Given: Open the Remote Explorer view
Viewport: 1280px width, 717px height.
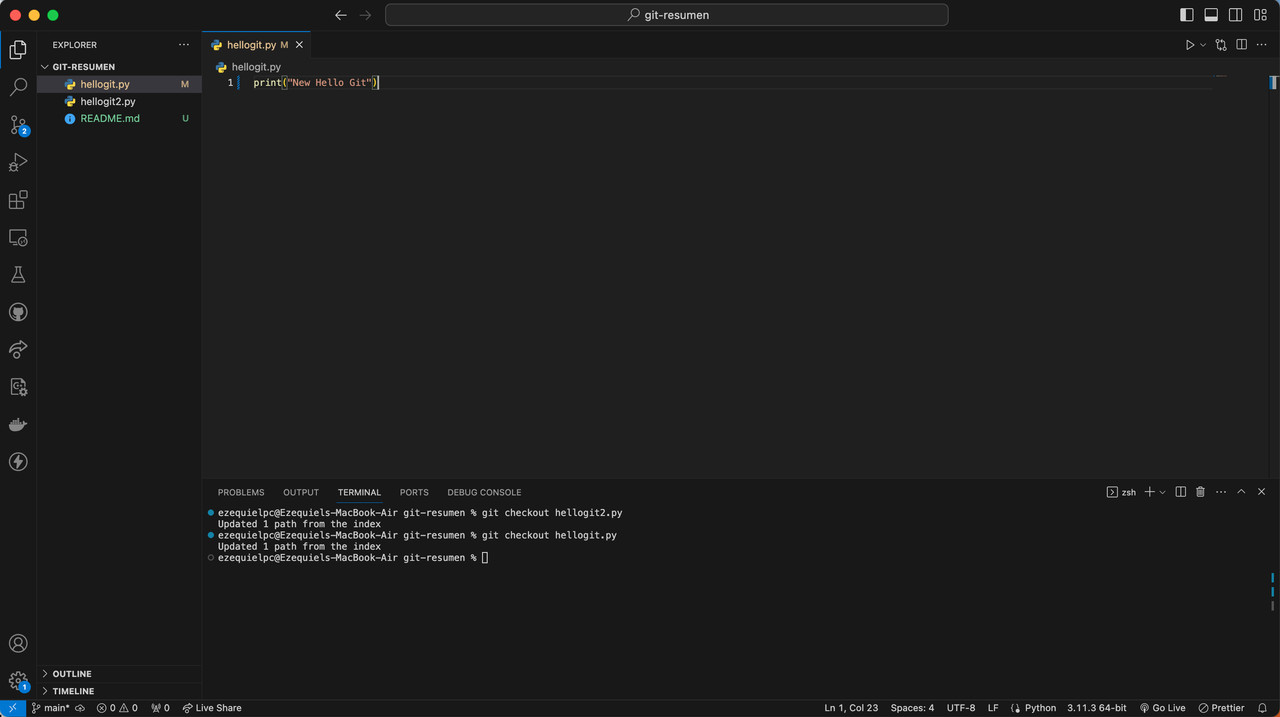Looking at the screenshot, I should pyautogui.click(x=18, y=238).
